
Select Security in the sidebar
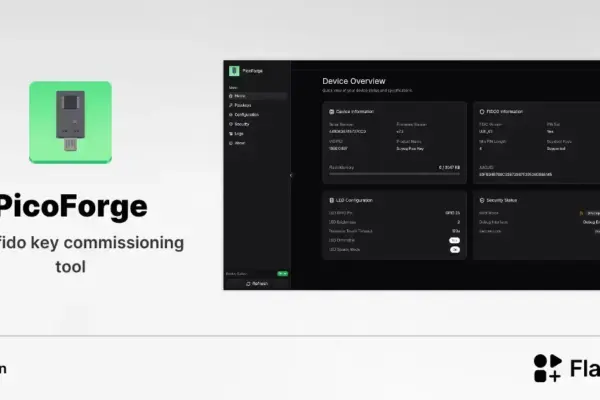[257, 124]
